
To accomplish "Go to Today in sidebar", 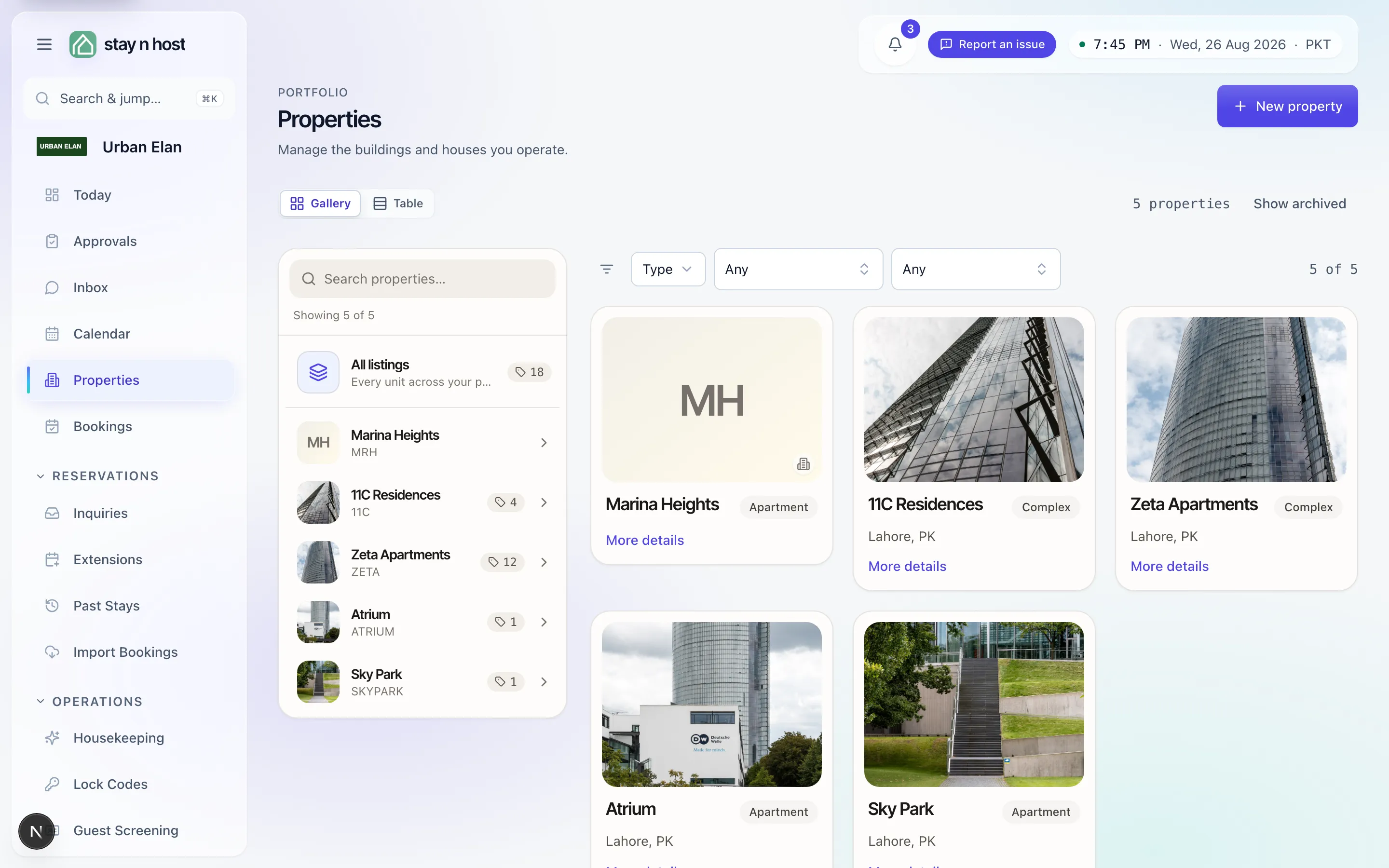I will [130, 195].
